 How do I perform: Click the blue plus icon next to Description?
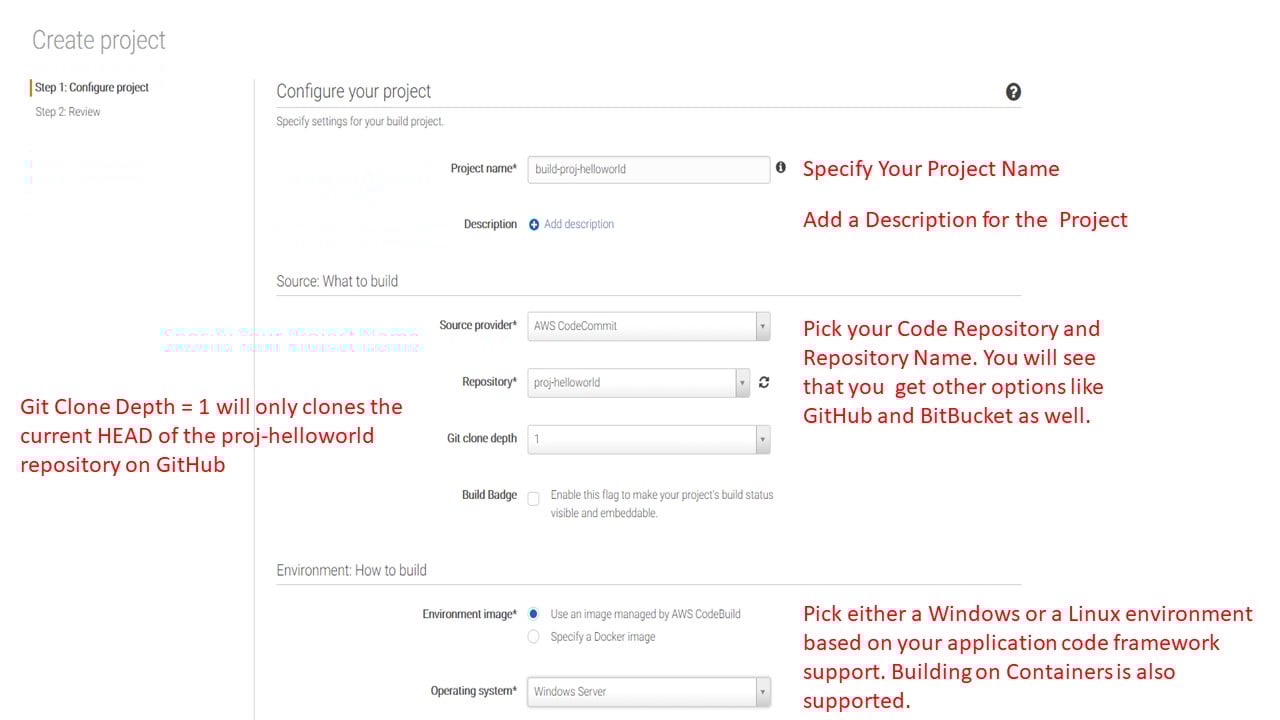534,224
